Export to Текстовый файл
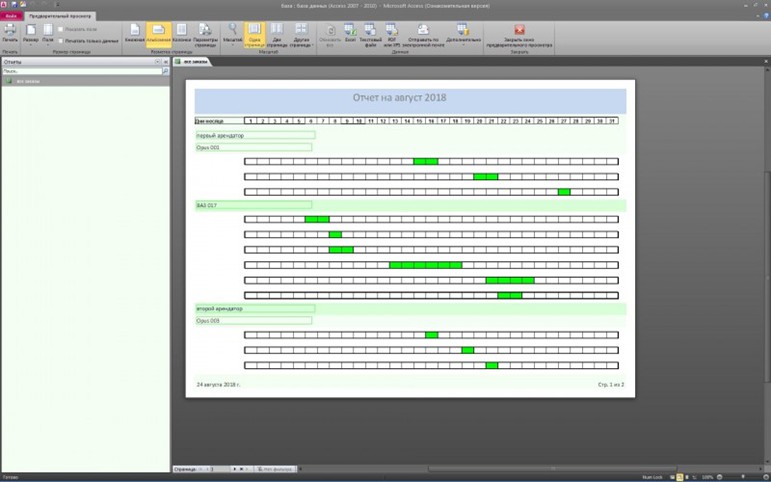Viewport: 771px width, 482px height. (370, 35)
